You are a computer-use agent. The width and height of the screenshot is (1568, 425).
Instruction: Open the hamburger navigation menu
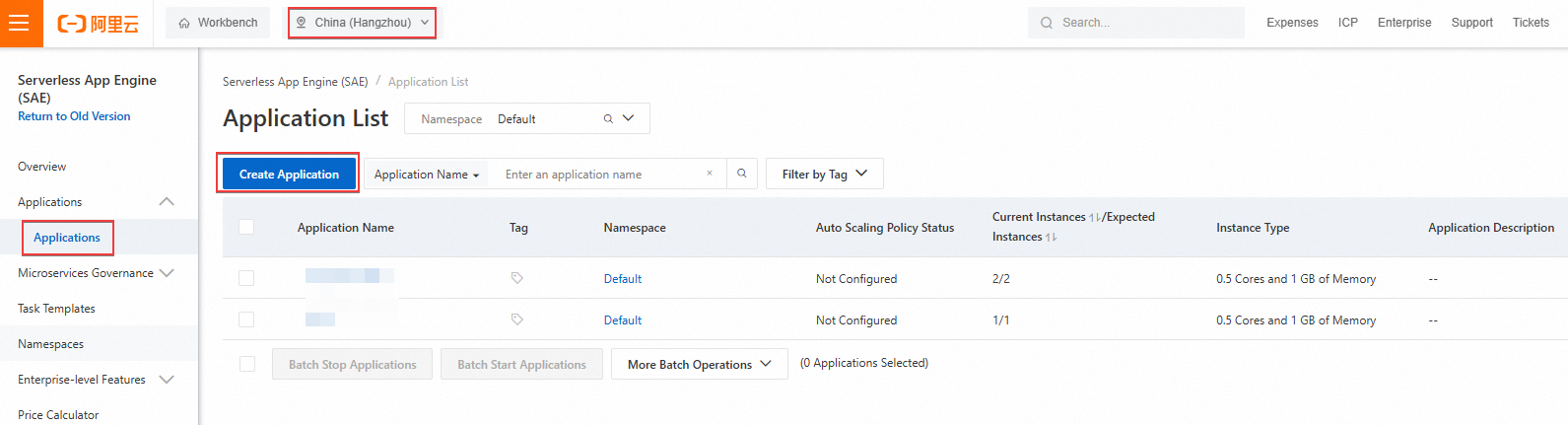20,23
